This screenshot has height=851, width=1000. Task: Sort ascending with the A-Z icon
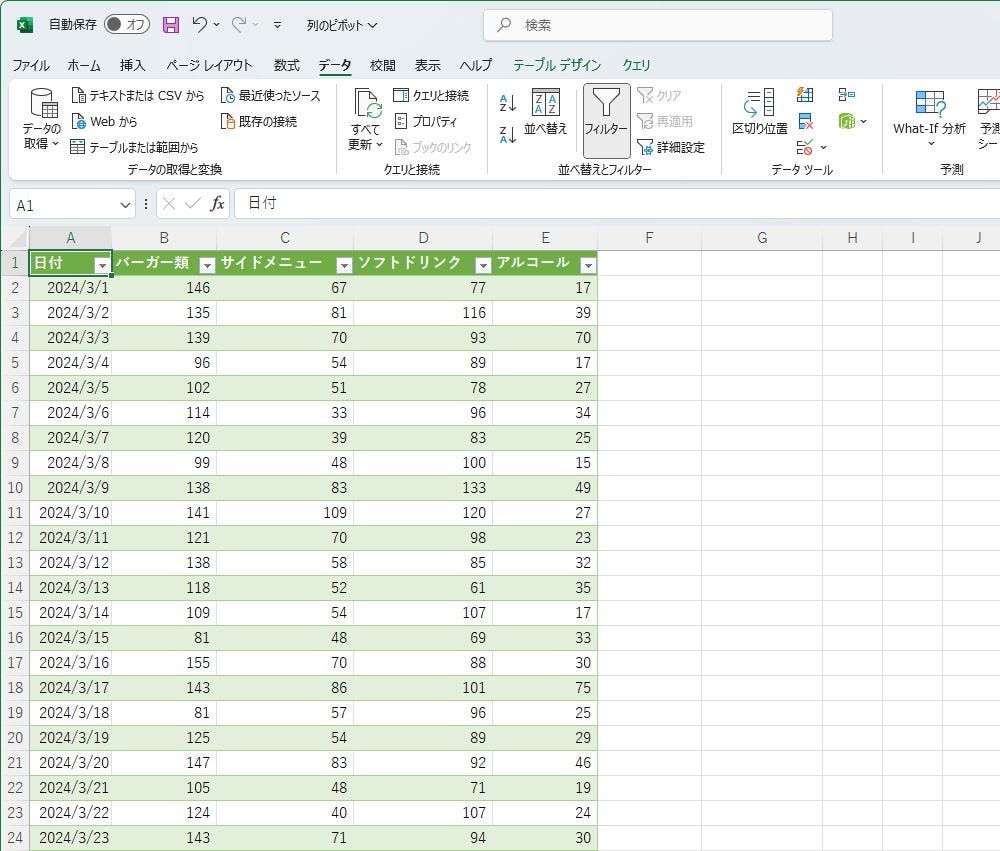click(508, 102)
